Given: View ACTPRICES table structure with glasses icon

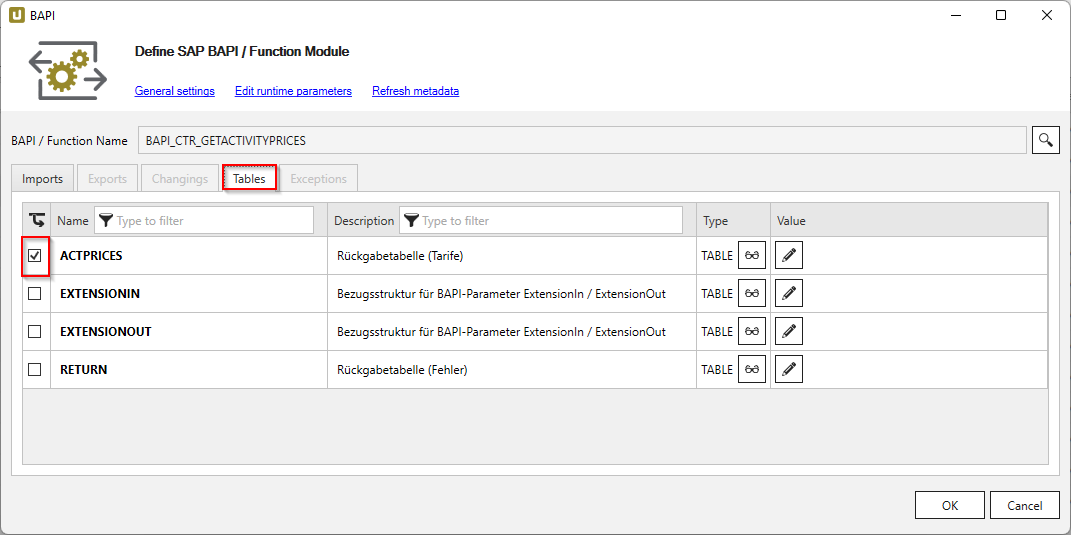Looking at the screenshot, I should click(x=752, y=256).
